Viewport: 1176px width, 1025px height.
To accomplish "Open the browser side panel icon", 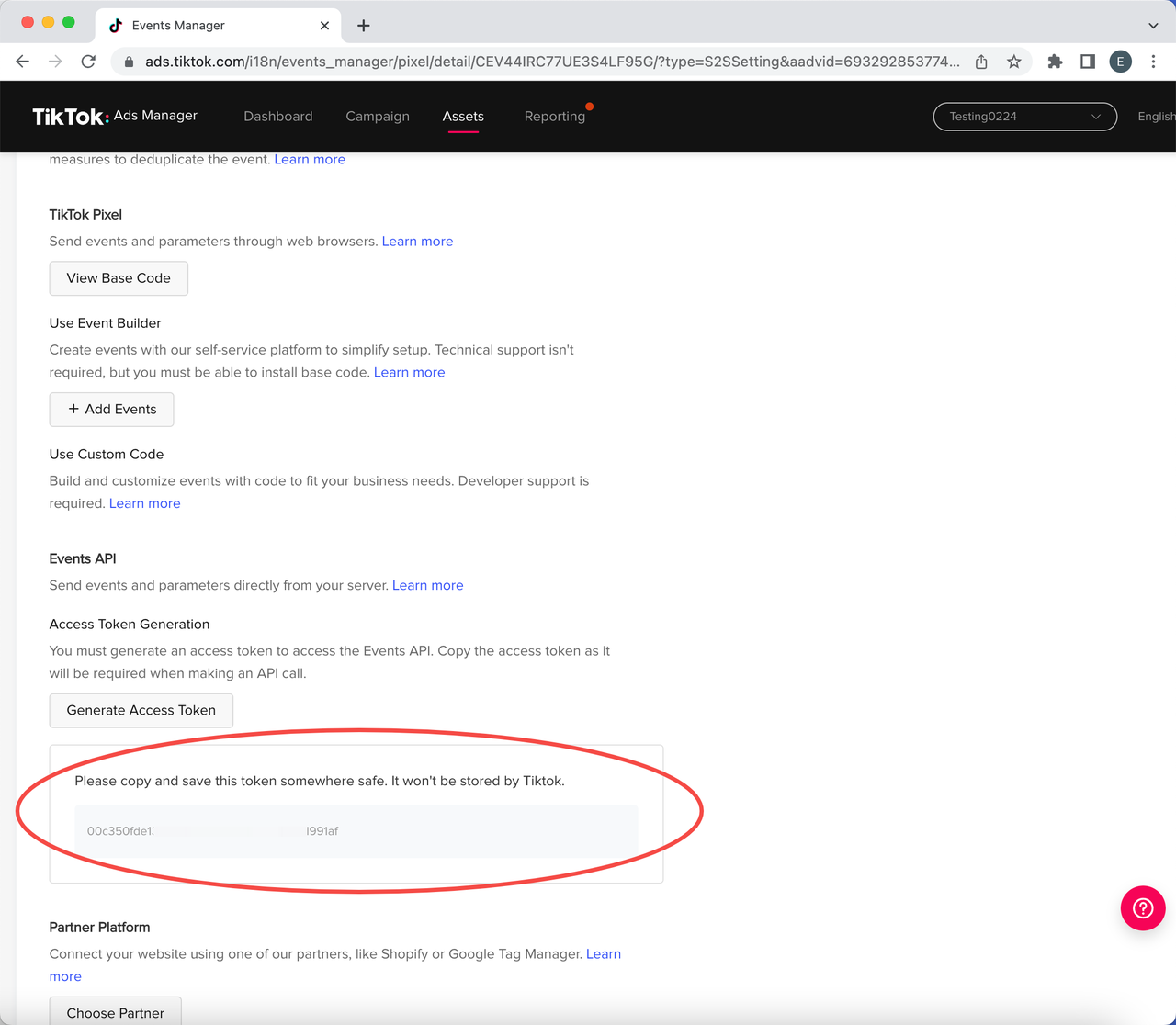I will [x=1087, y=62].
